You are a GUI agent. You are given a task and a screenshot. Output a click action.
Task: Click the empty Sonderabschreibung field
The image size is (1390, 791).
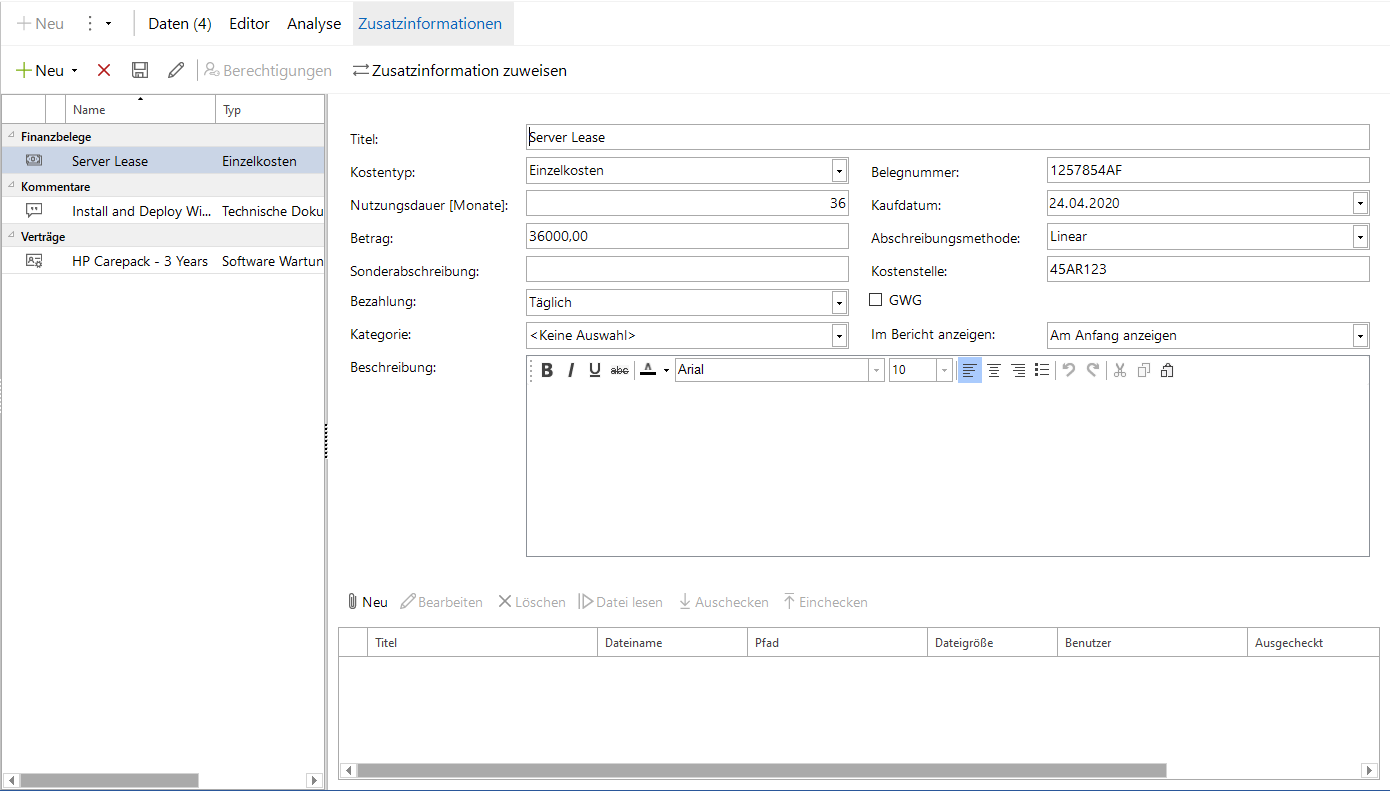(687, 270)
